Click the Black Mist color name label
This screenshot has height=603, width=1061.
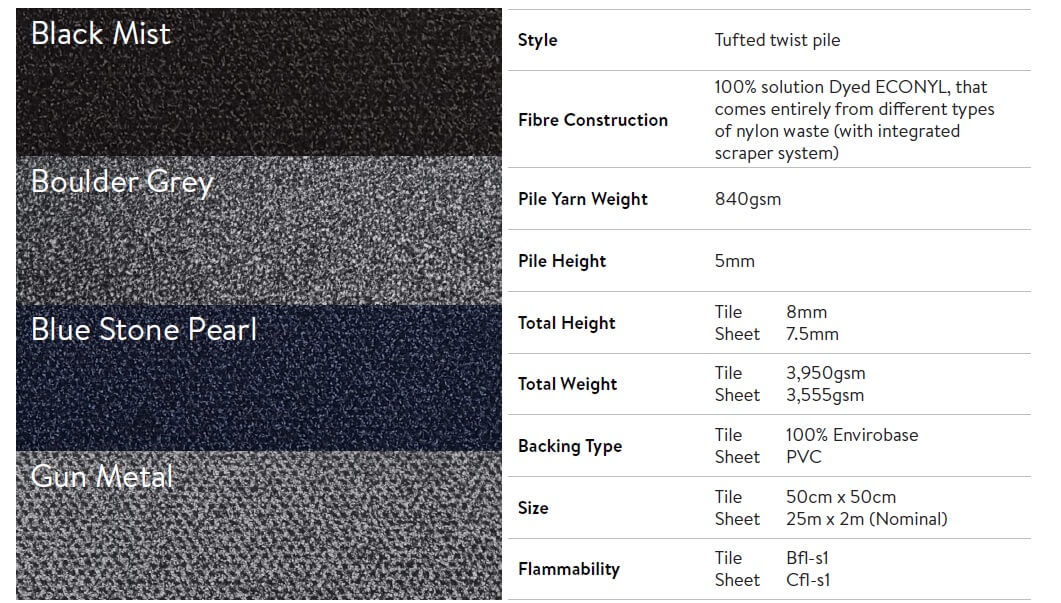[100, 33]
